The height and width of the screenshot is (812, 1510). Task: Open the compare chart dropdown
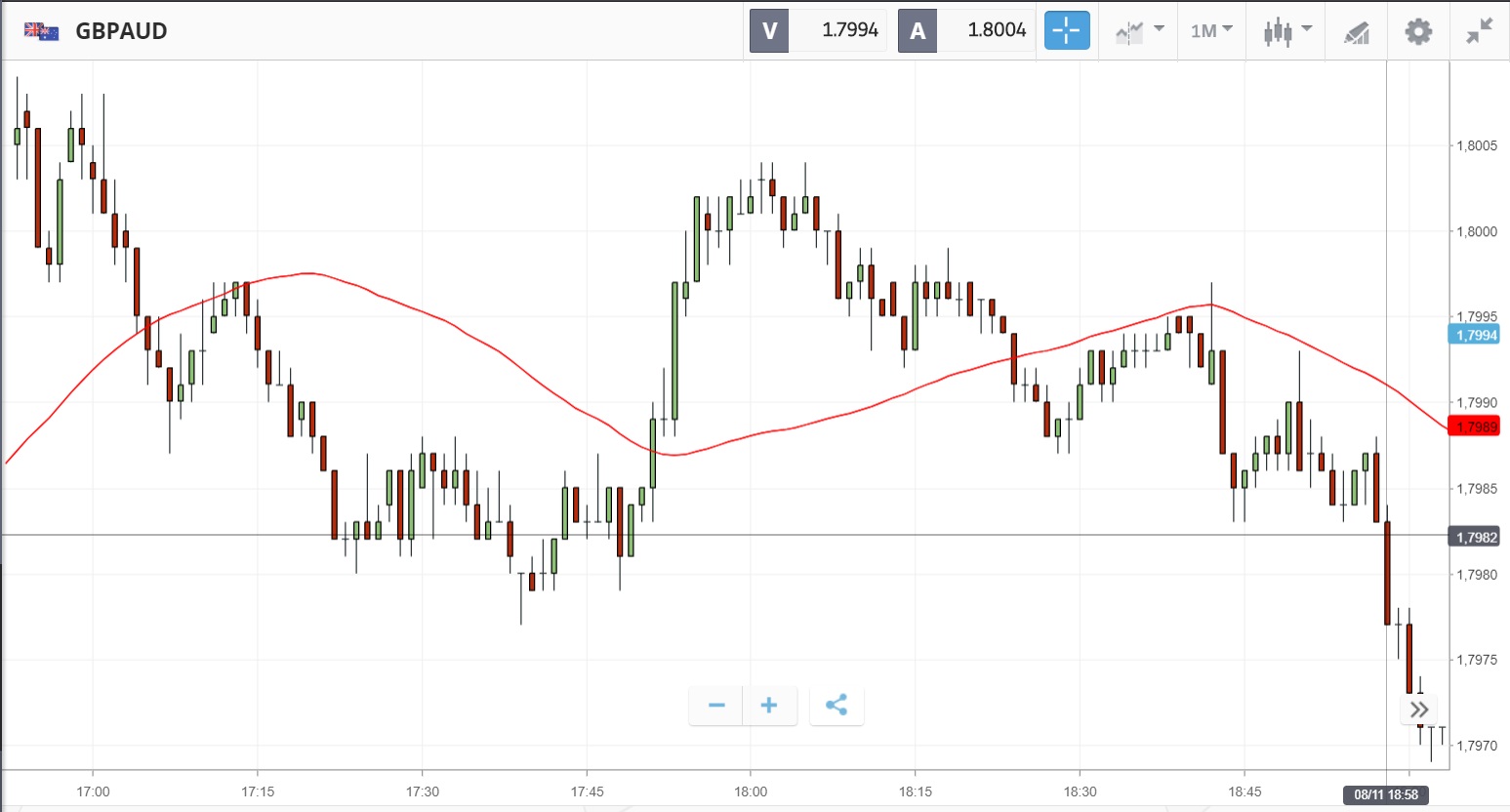click(x=1138, y=31)
